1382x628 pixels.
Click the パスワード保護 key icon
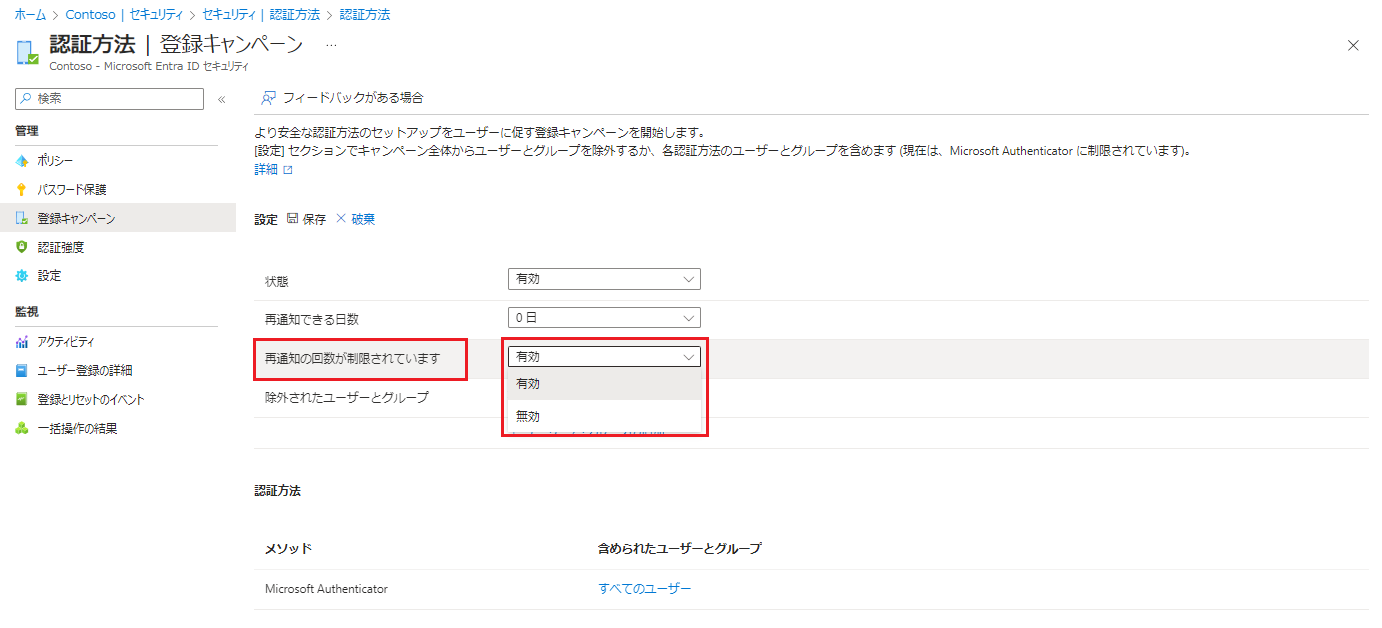coord(22,190)
